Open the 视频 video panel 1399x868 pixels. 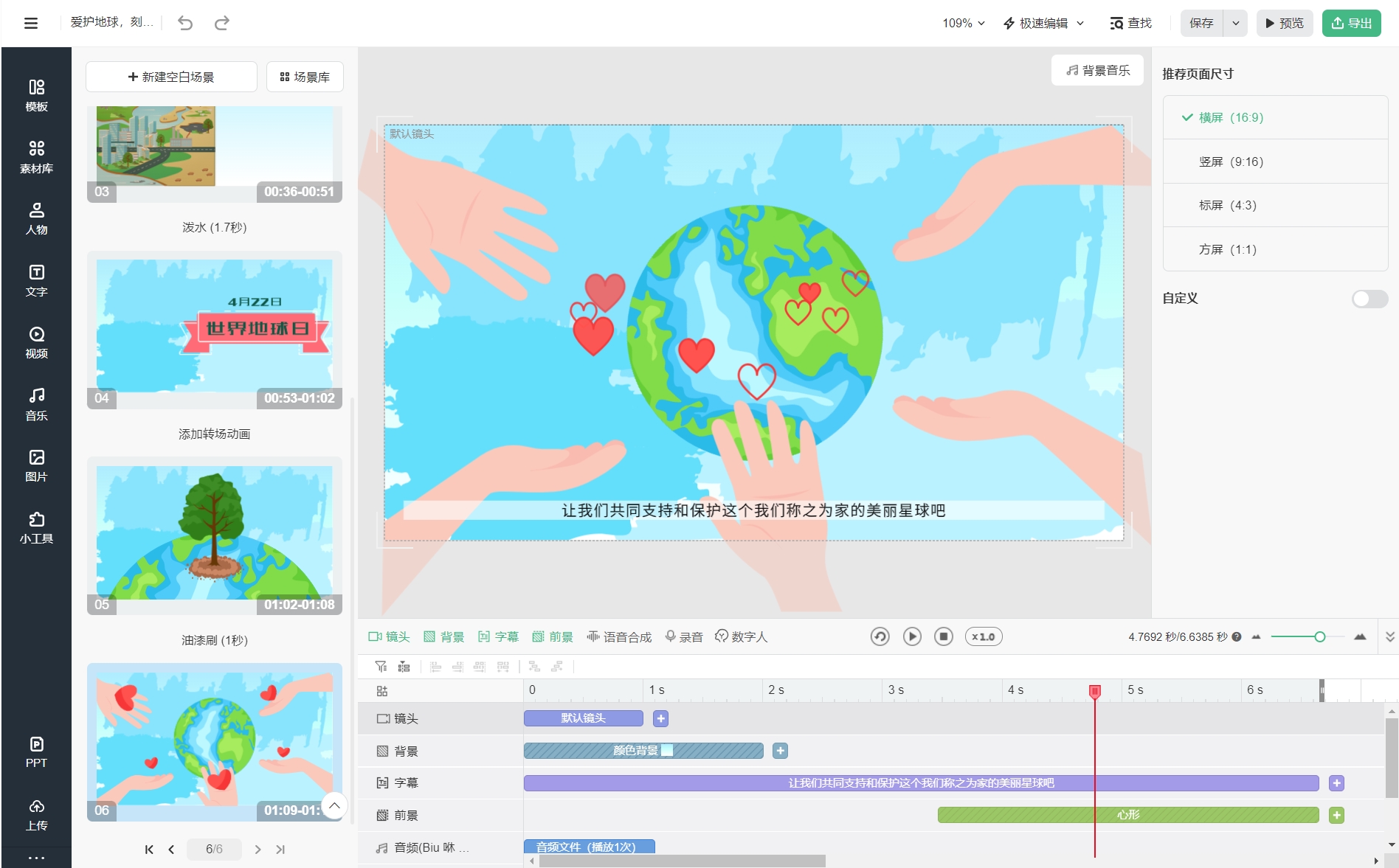coord(36,343)
